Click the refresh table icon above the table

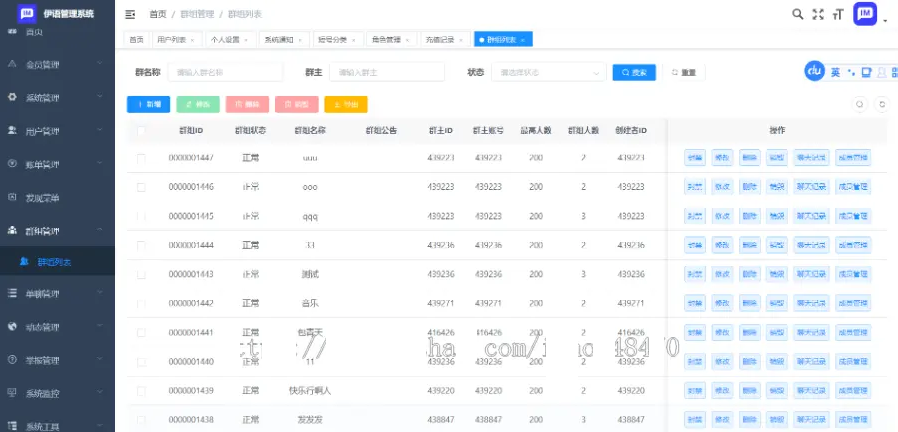click(x=881, y=104)
